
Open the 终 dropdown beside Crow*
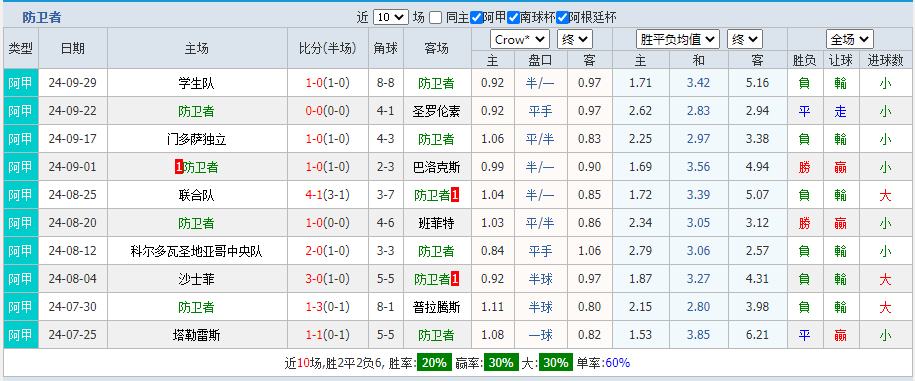(575, 40)
